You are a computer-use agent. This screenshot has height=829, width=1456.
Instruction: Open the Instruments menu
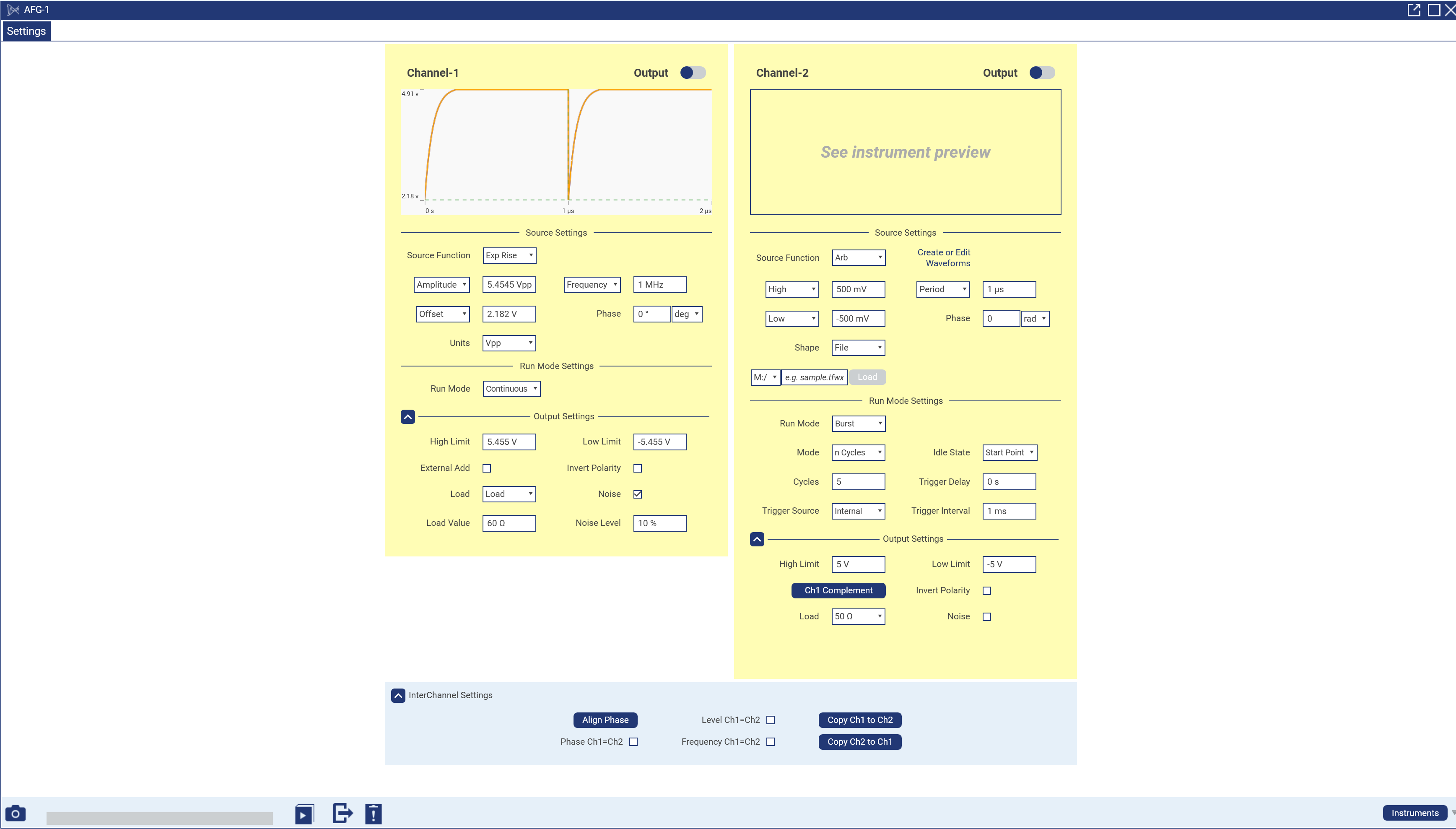click(x=1414, y=813)
